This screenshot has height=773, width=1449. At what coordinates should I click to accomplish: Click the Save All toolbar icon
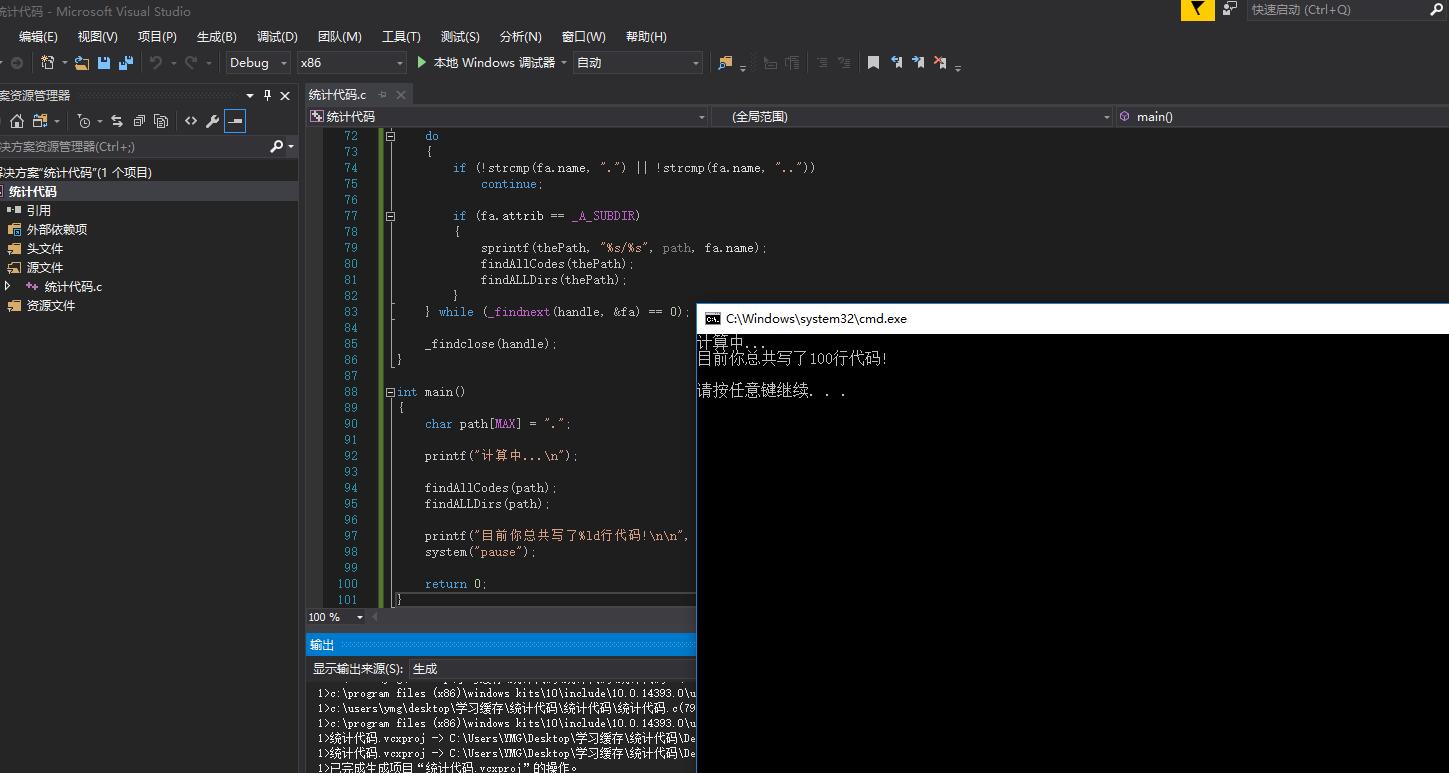tap(126, 63)
